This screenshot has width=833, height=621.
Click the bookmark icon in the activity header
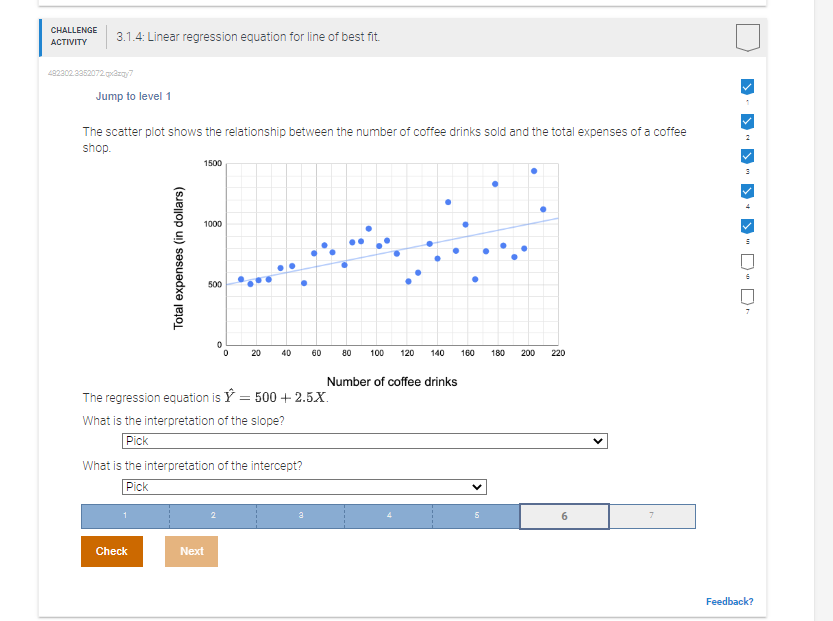(x=746, y=35)
